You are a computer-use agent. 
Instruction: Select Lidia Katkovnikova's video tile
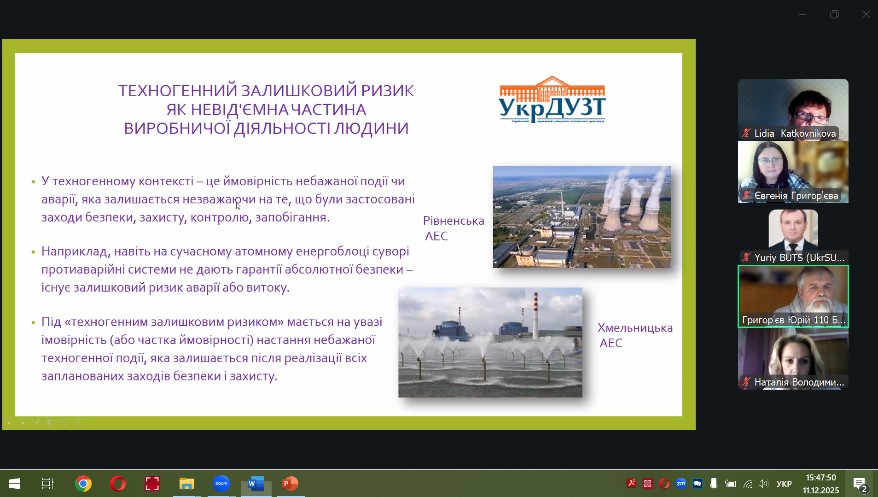(x=793, y=109)
